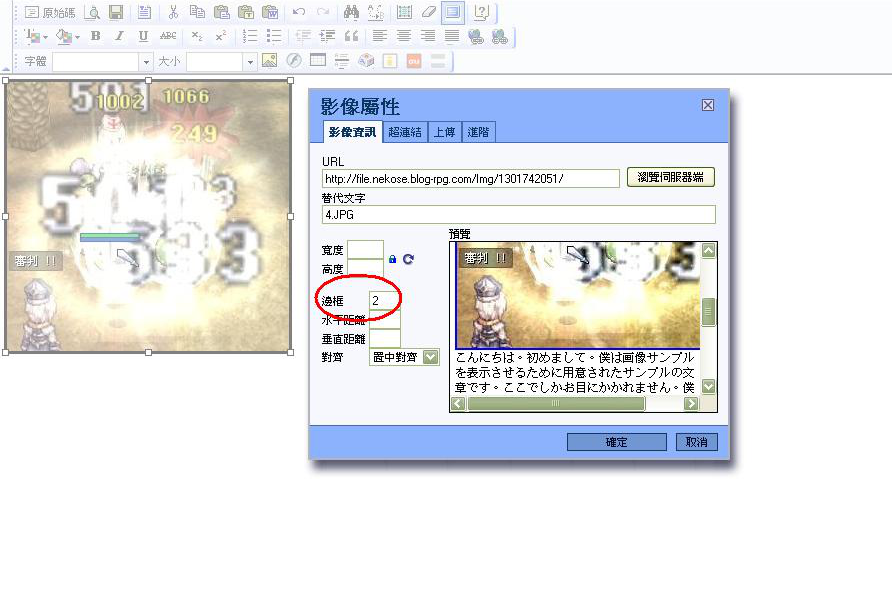The height and width of the screenshot is (600, 892).
Task: Toggle superscript formatting
Action: (221, 36)
